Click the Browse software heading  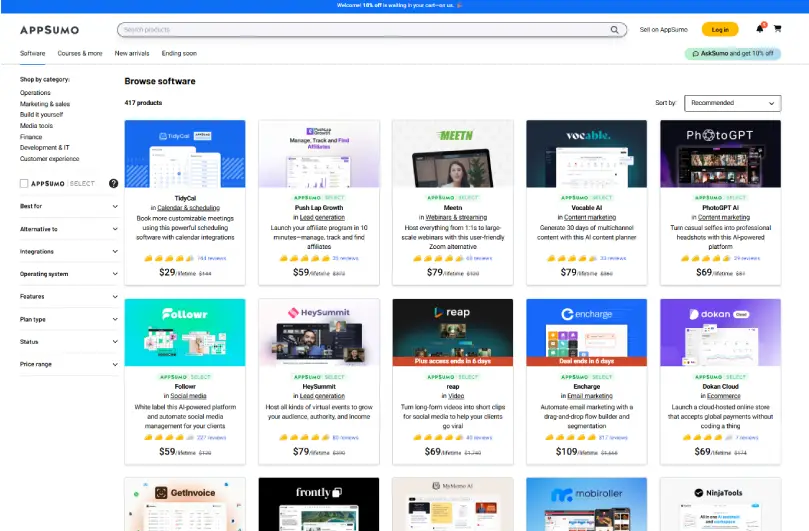(160, 82)
